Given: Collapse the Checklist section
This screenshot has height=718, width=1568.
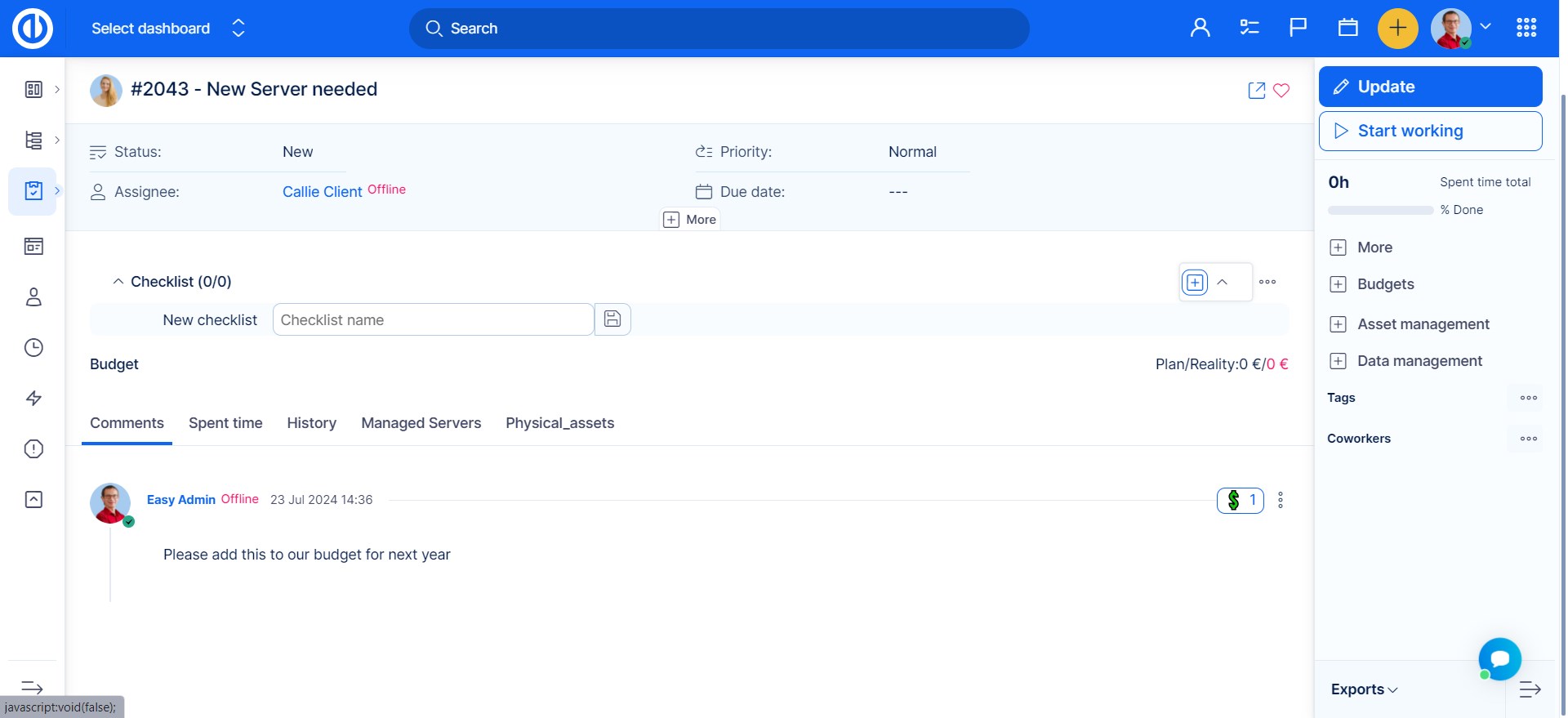Looking at the screenshot, I should (x=118, y=282).
